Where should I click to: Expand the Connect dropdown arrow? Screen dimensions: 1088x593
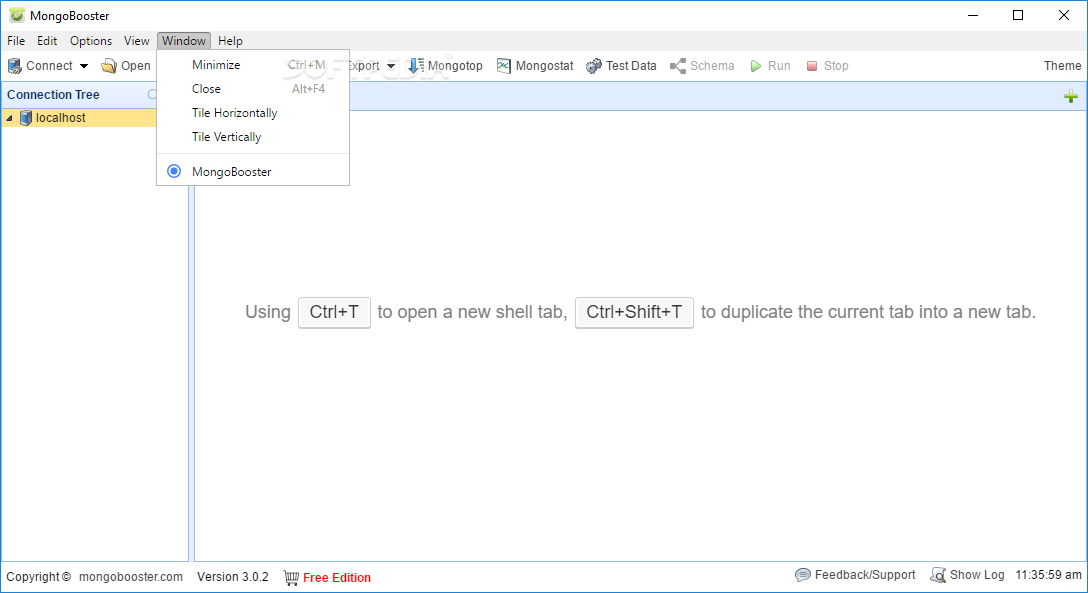[x=84, y=66]
